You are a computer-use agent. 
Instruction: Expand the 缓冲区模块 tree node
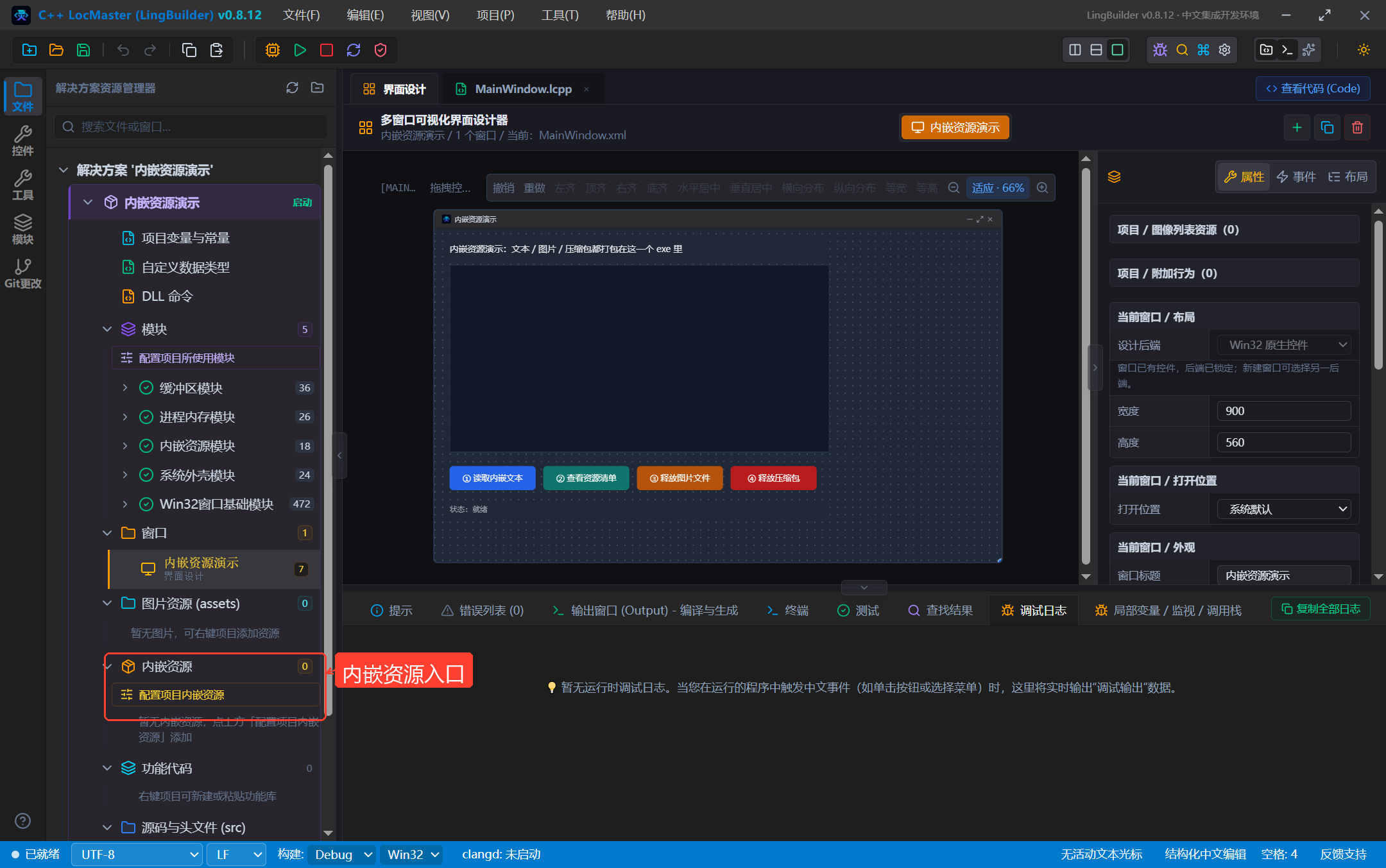click(x=124, y=388)
